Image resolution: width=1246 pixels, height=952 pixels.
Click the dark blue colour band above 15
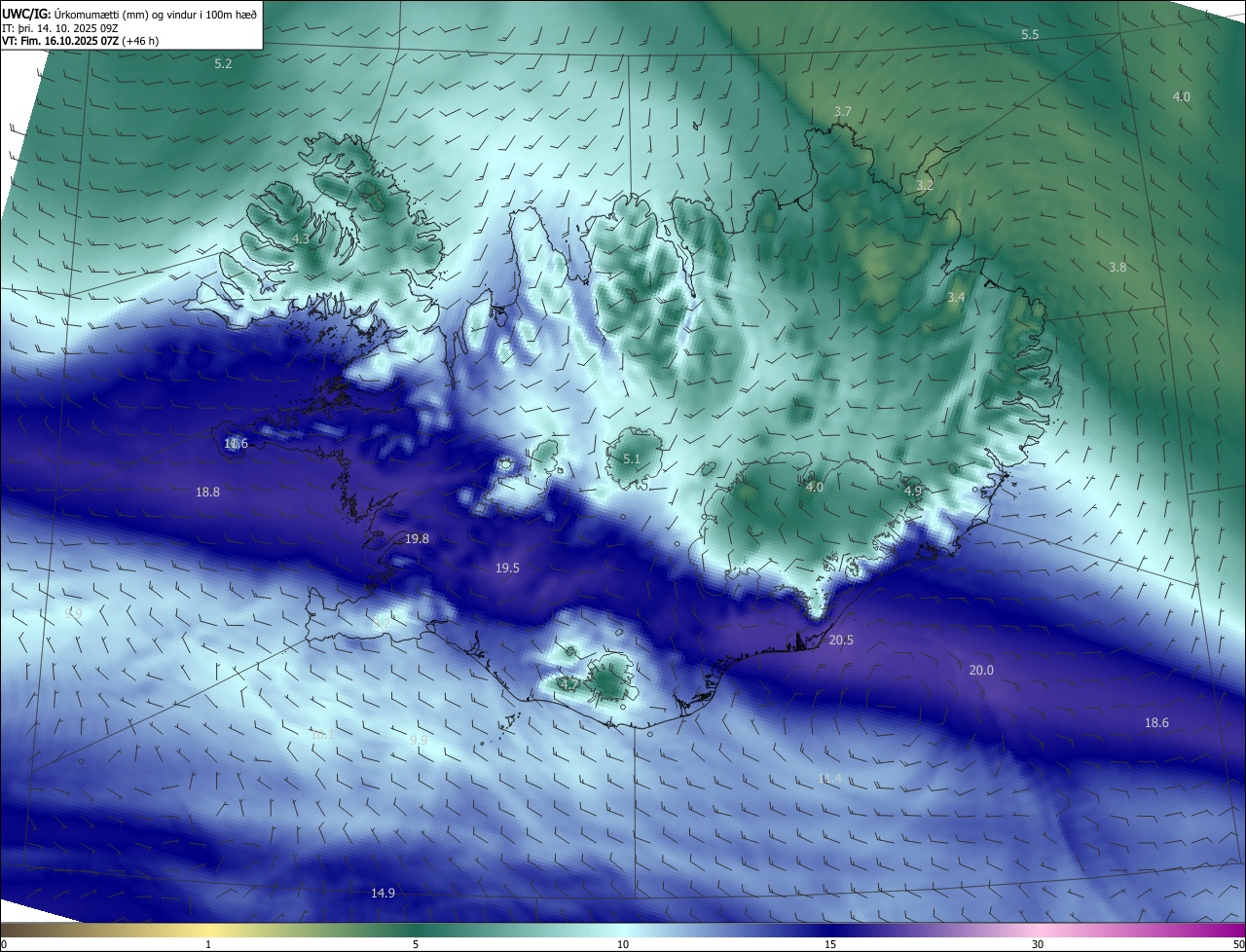click(x=830, y=930)
